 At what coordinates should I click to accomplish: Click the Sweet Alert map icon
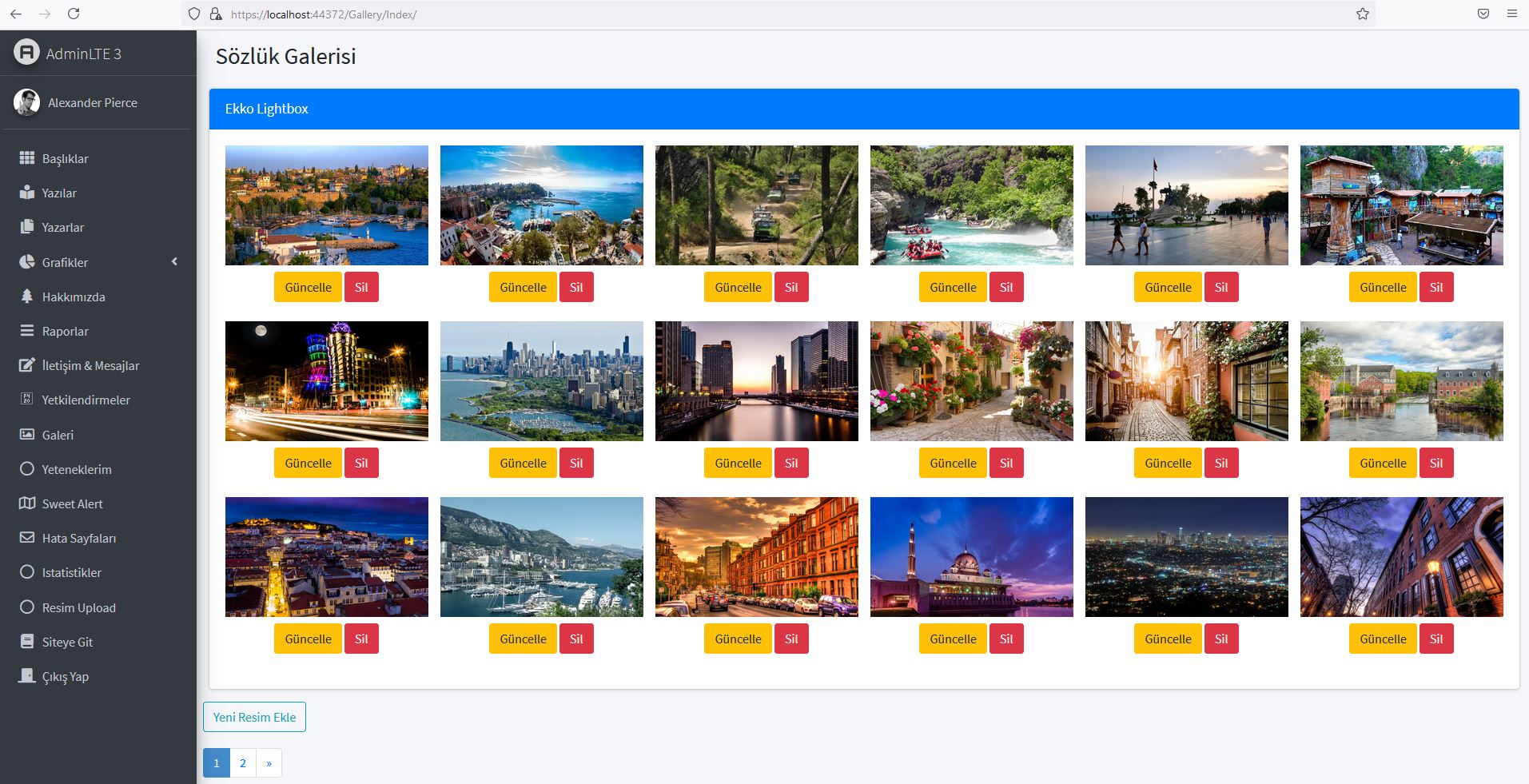tap(27, 503)
